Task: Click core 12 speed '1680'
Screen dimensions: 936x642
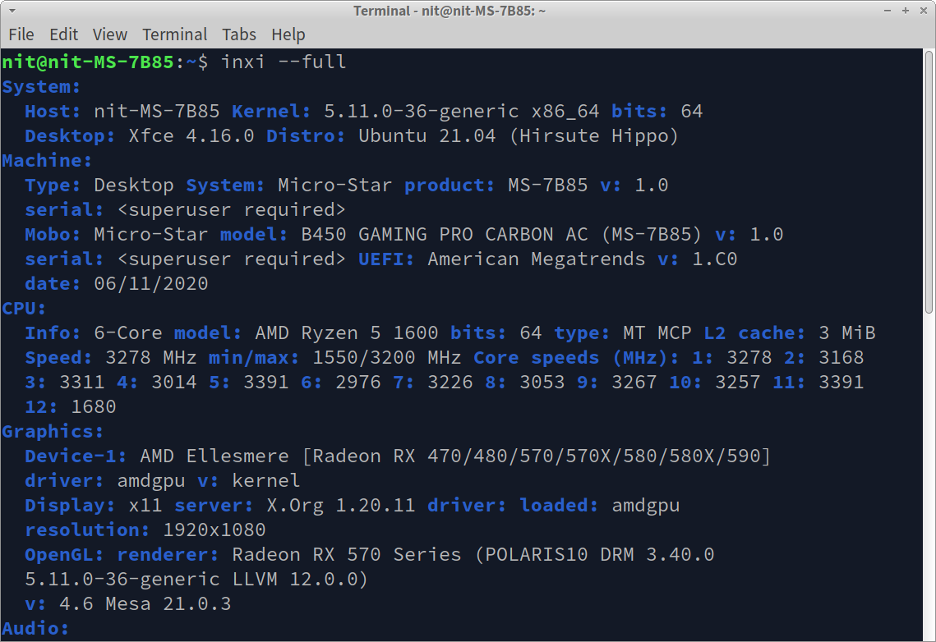Action: (94, 407)
